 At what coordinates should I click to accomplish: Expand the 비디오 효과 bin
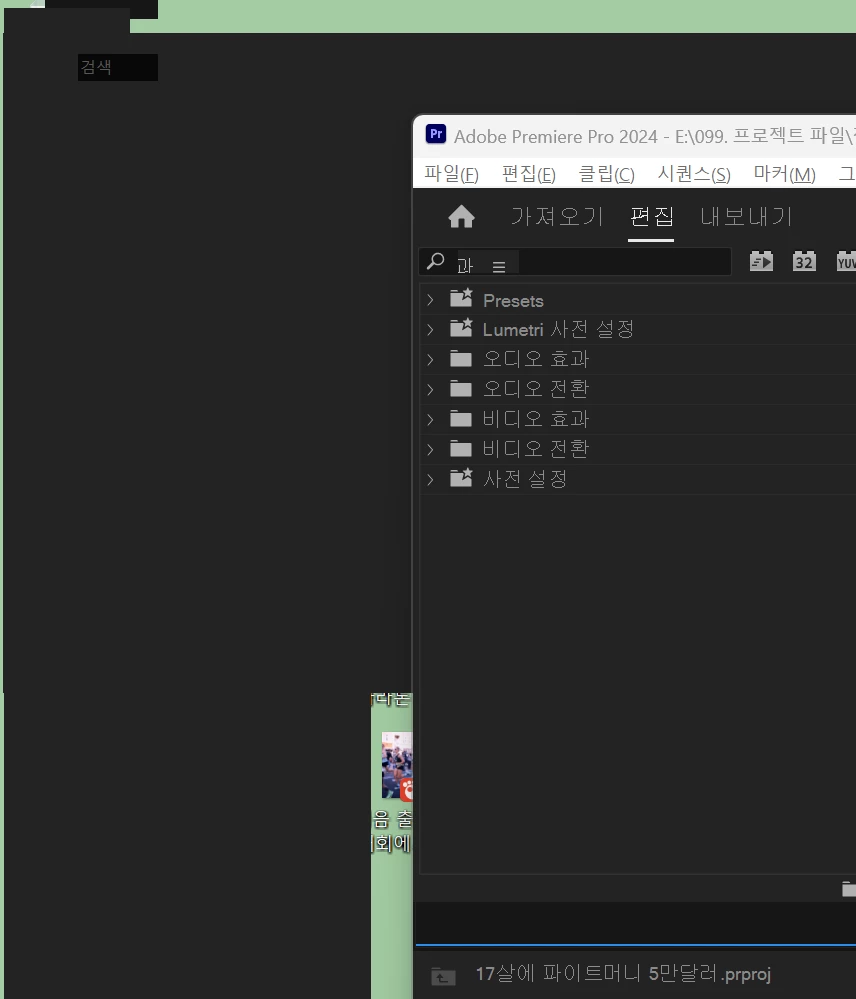tap(431, 419)
